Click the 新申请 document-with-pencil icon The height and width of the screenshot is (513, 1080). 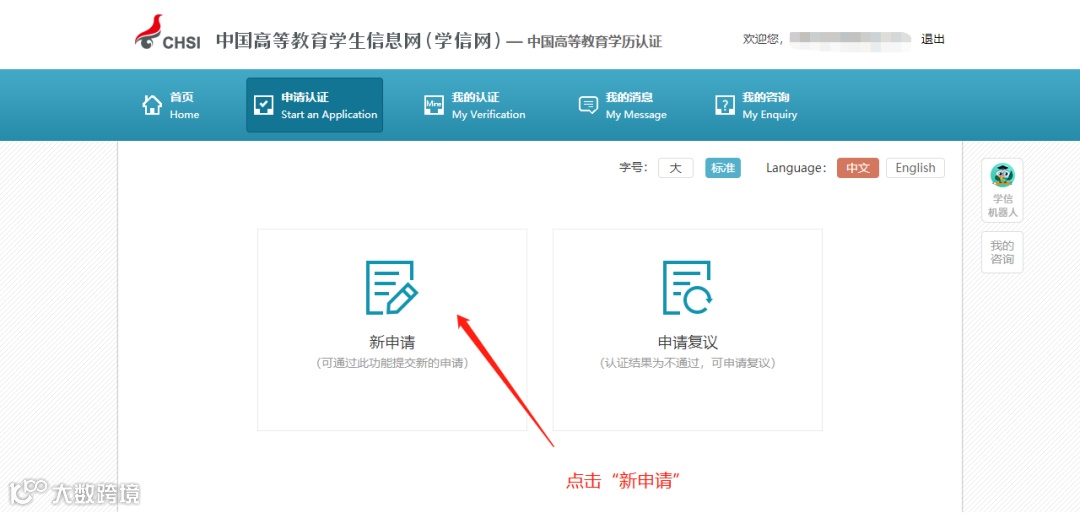coord(391,287)
